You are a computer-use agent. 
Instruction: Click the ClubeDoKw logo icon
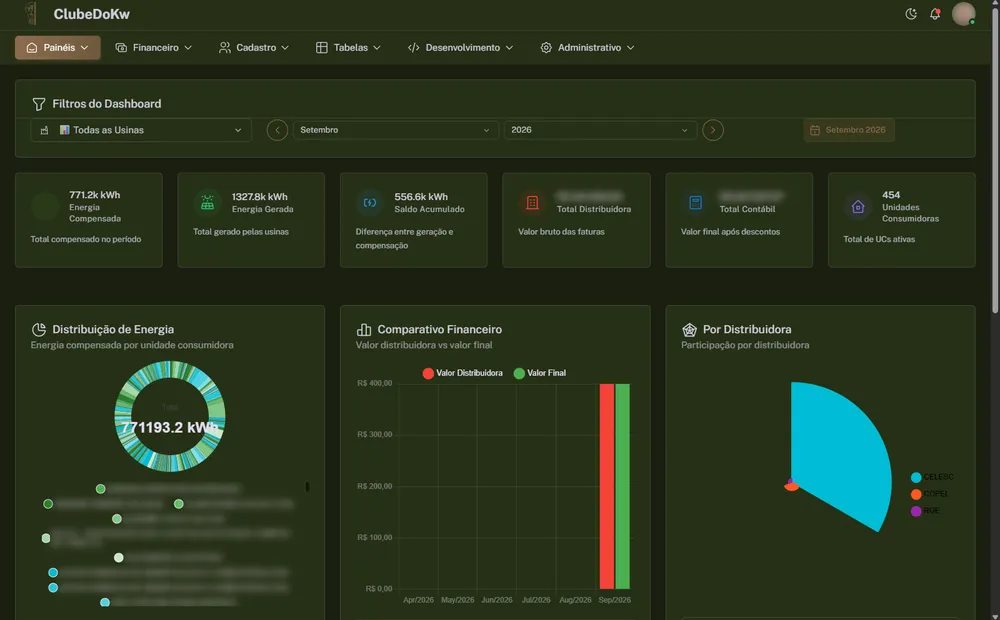pyautogui.click(x=31, y=13)
